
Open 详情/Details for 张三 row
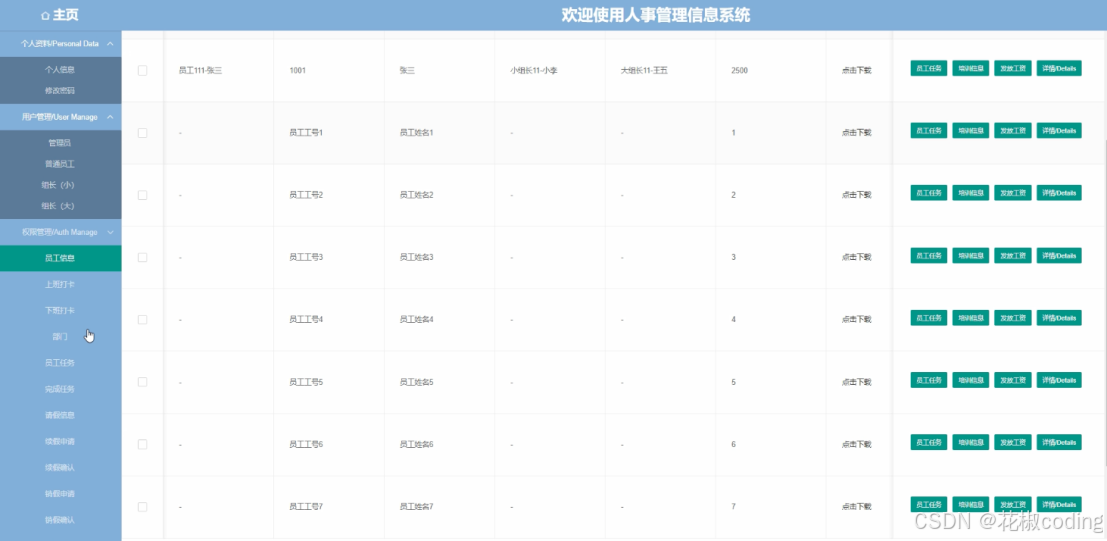coord(1059,69)
